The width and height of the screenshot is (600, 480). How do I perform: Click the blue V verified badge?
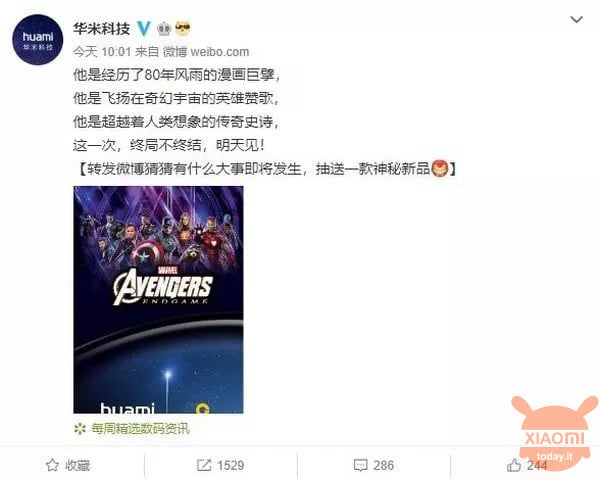143,29
